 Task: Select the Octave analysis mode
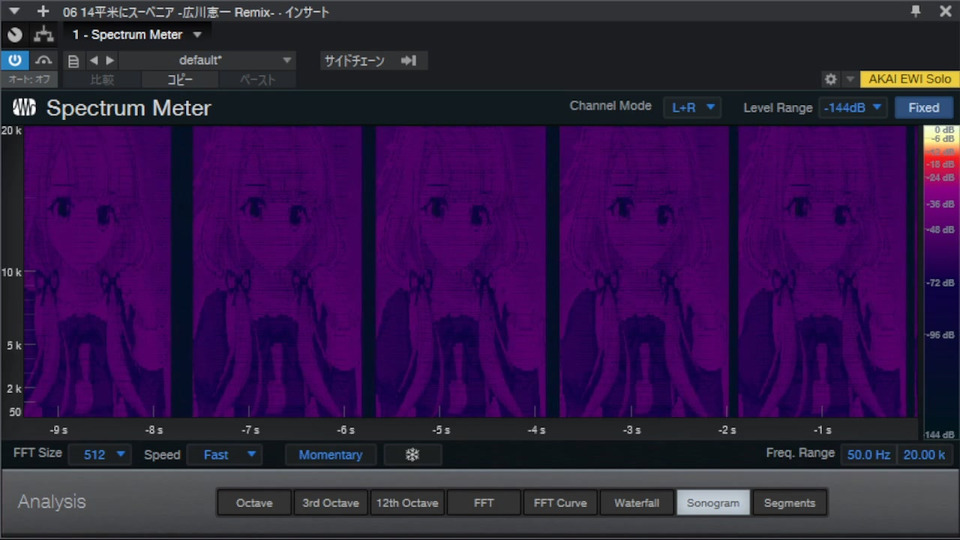254,503
